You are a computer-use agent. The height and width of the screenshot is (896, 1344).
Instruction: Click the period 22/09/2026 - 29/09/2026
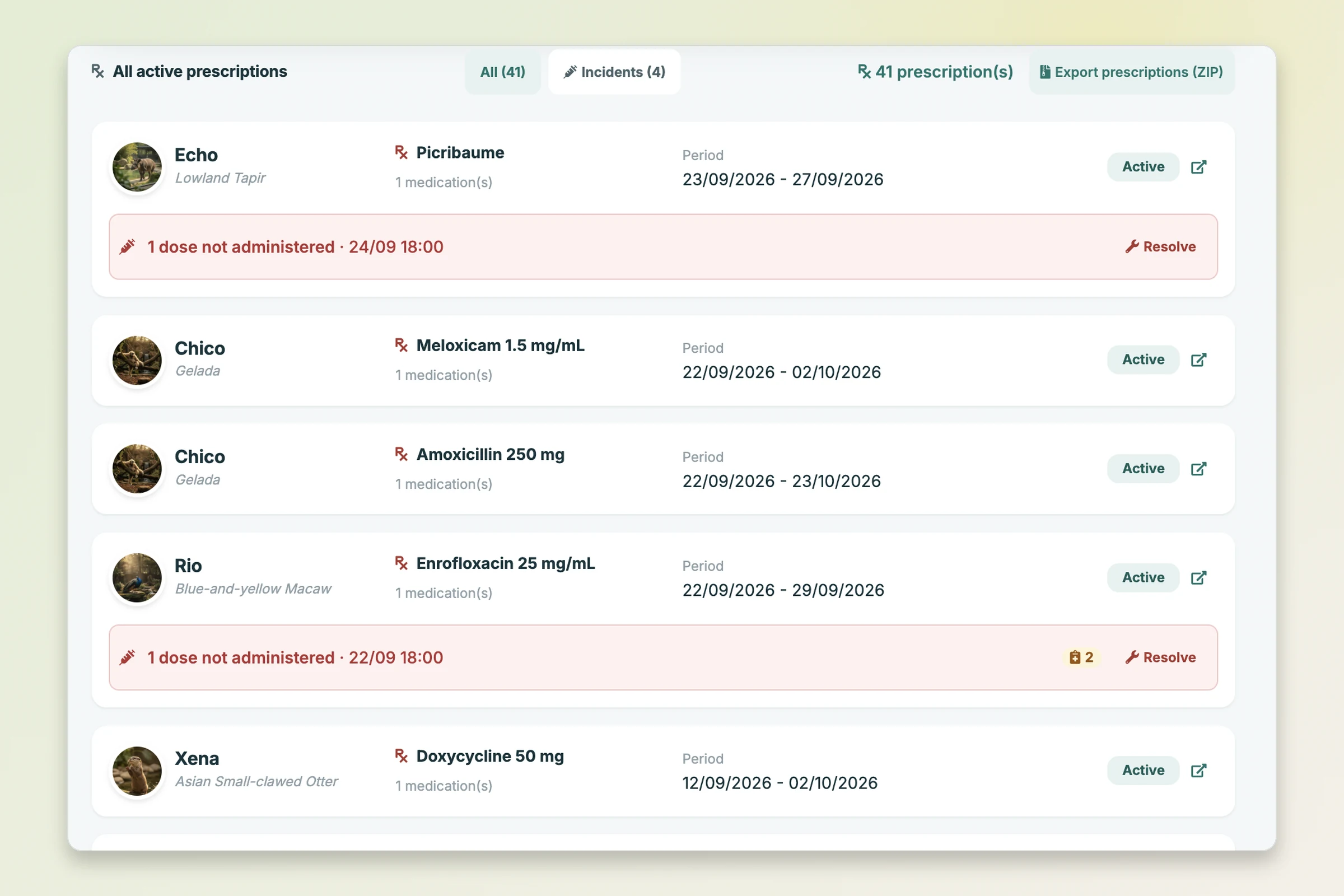pyautogui.click(x=783, y=590)
